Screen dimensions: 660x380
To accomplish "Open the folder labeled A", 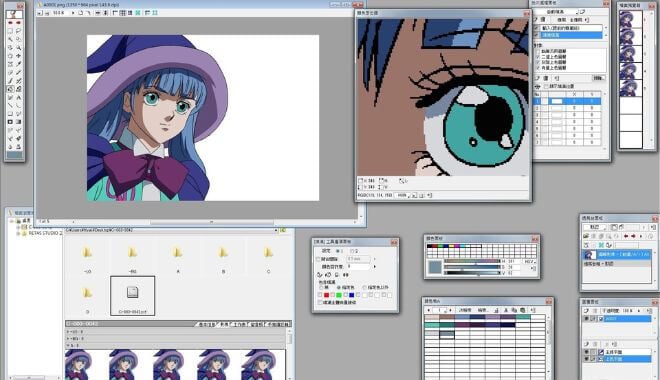I will click(178, 252).
